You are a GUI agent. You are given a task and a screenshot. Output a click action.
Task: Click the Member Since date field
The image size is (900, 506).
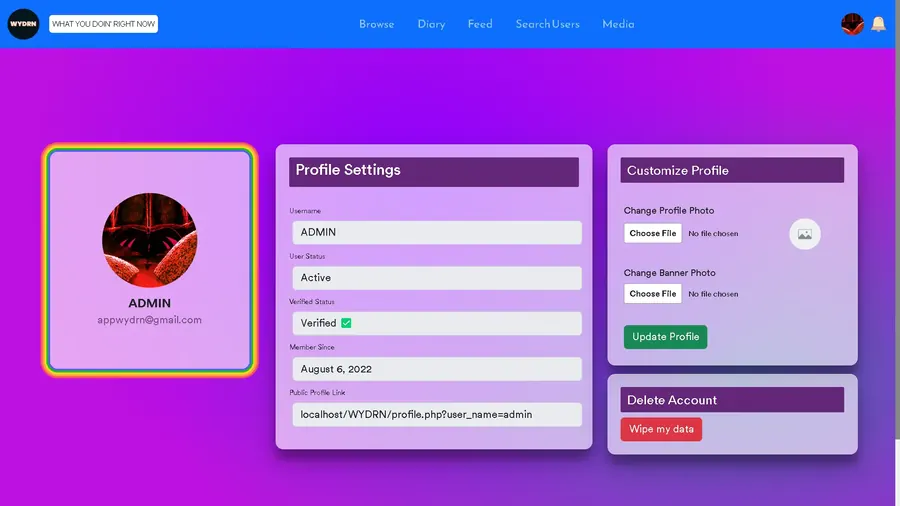pos(437,369)
